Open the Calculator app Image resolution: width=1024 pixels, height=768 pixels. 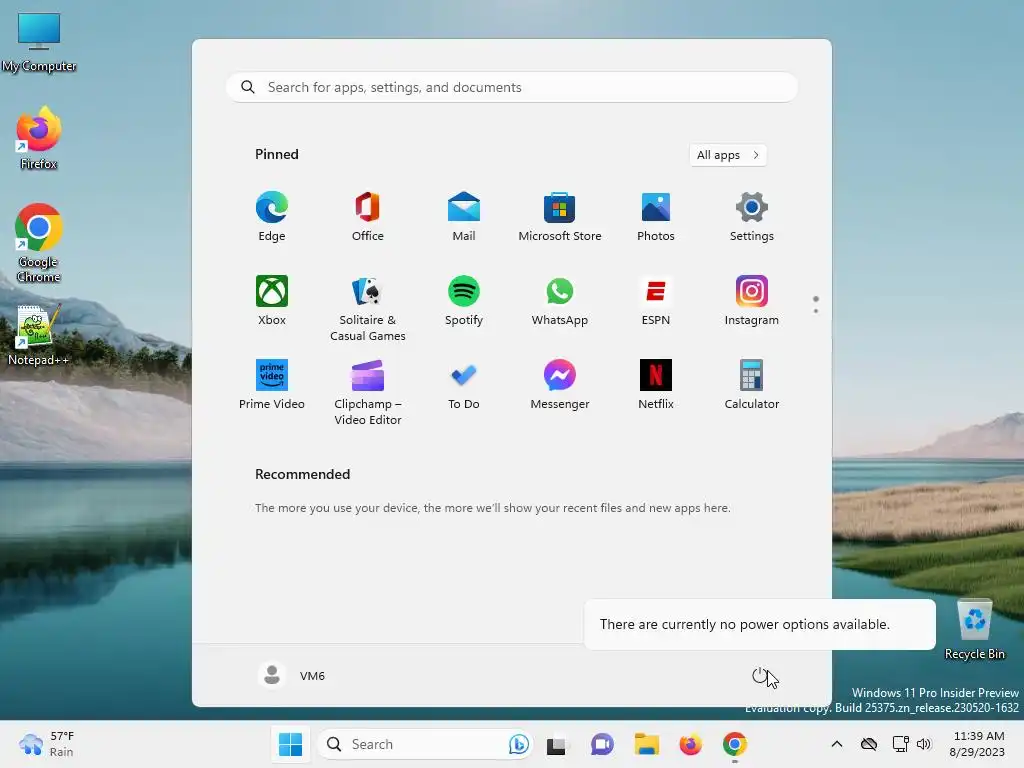pyautogui.click(x=752, y=385)
